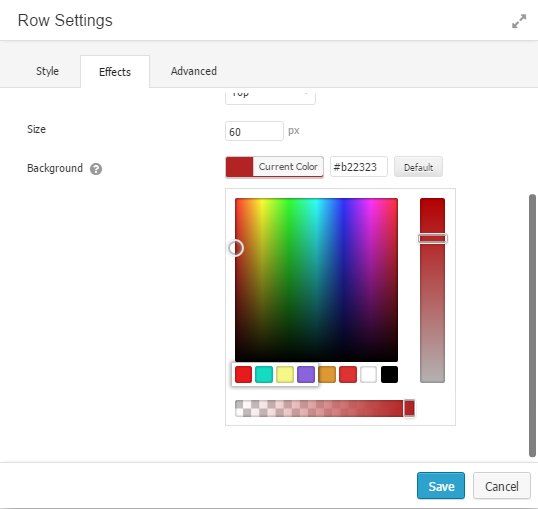Expand the Row Settings dialog to fullscreen
The width and height of the screenshot is (538, 509).
tap(519, 21)
